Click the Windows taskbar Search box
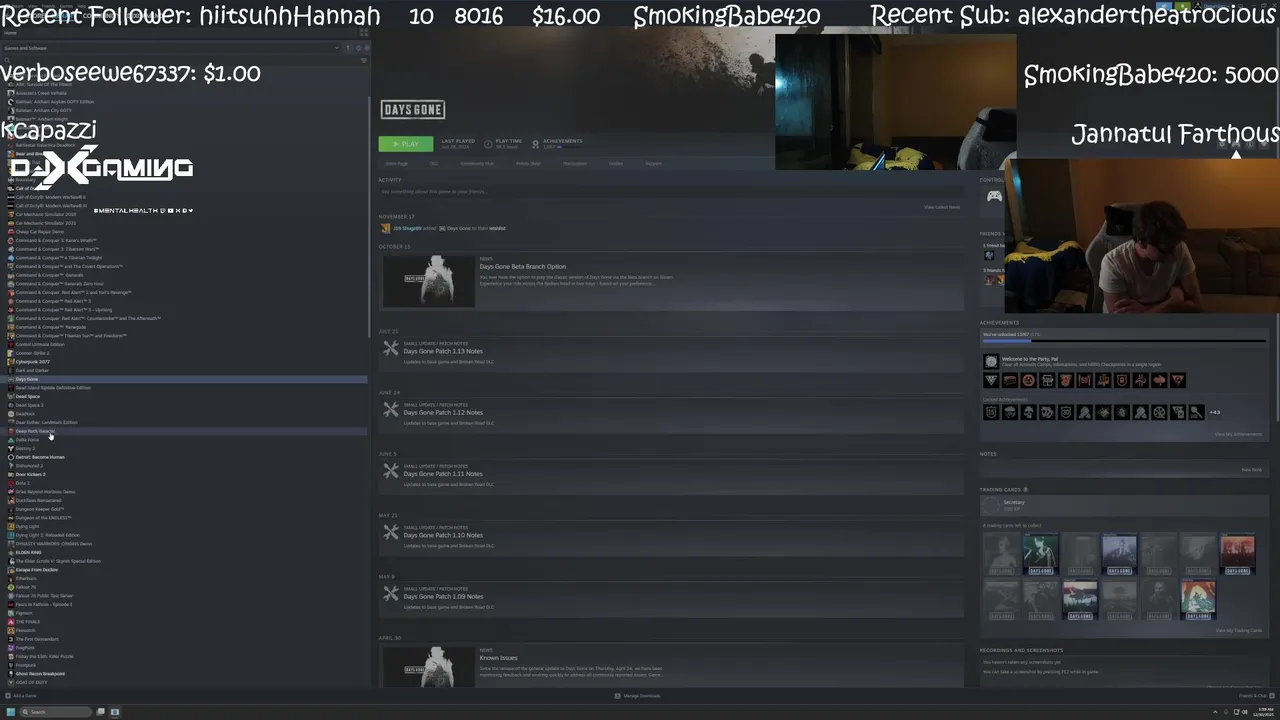 (x=57, y=712)
